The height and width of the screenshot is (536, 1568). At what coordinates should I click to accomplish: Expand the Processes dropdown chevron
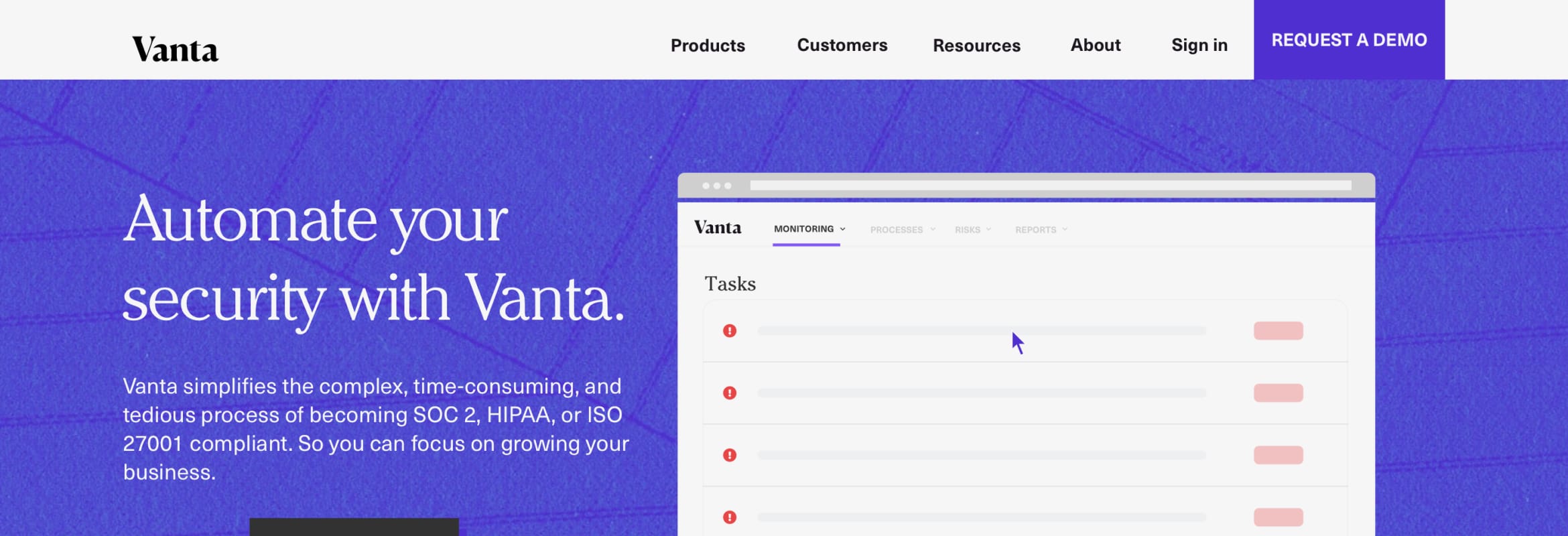click(x=933, y=229)
